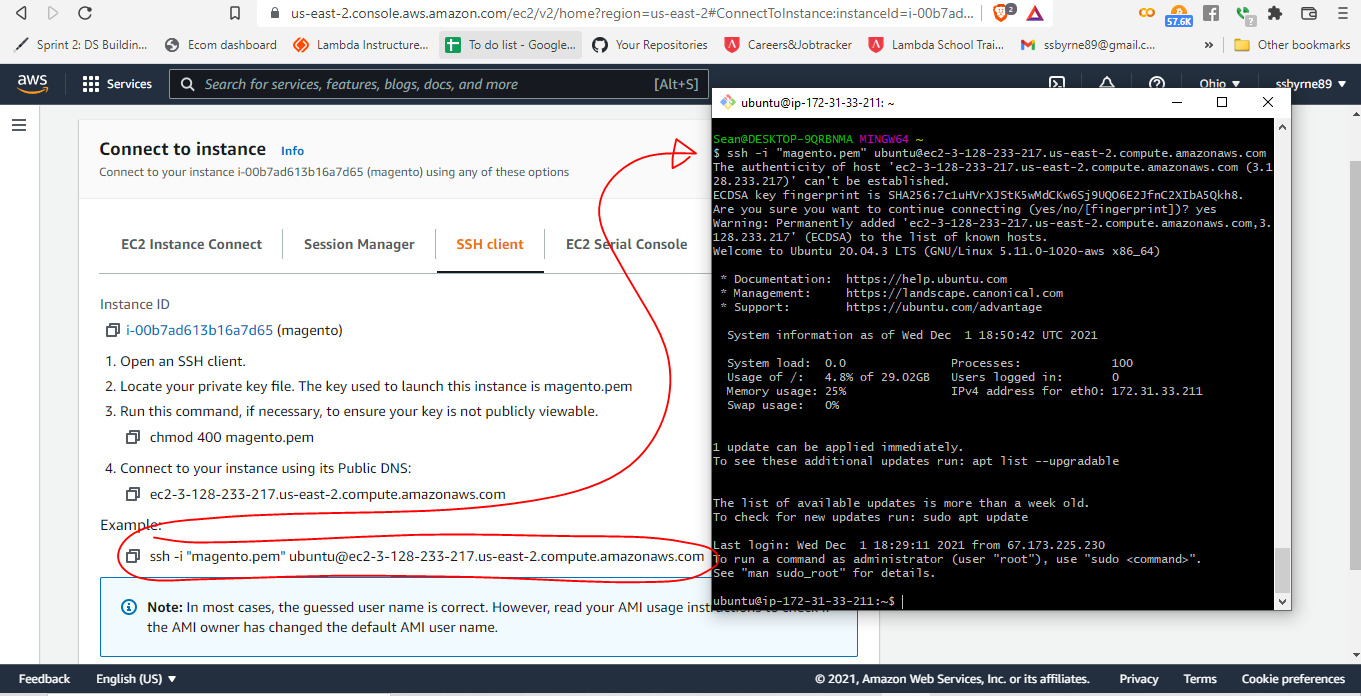Open the Info link beside heading
Viewport: 1361px width, 696px height.
coord(292,151)
